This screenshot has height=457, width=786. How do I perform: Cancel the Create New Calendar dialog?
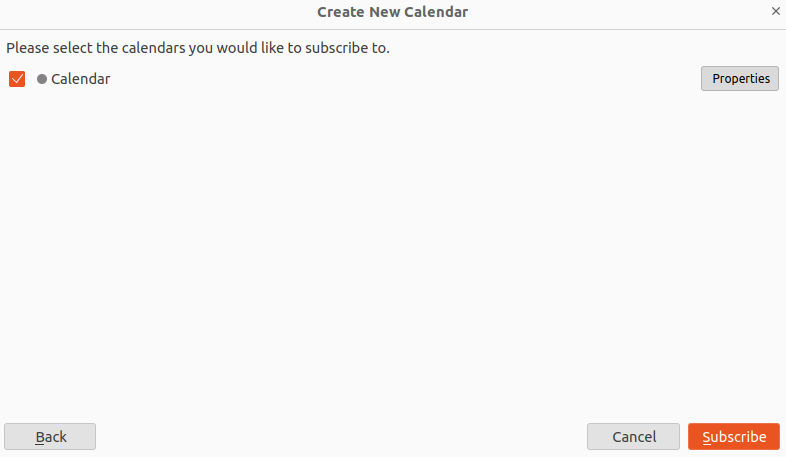click(633, 437)
